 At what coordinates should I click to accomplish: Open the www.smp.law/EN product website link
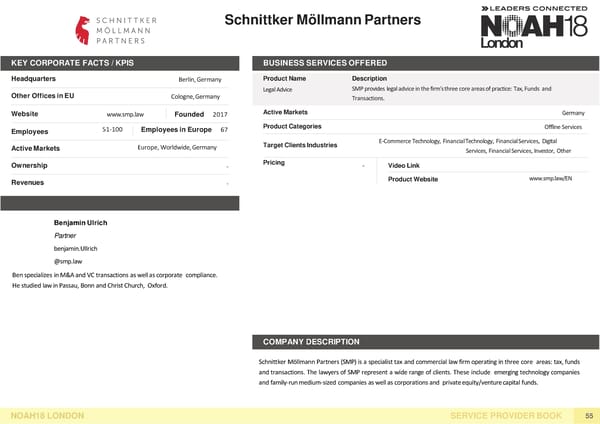tap(550, 178)
